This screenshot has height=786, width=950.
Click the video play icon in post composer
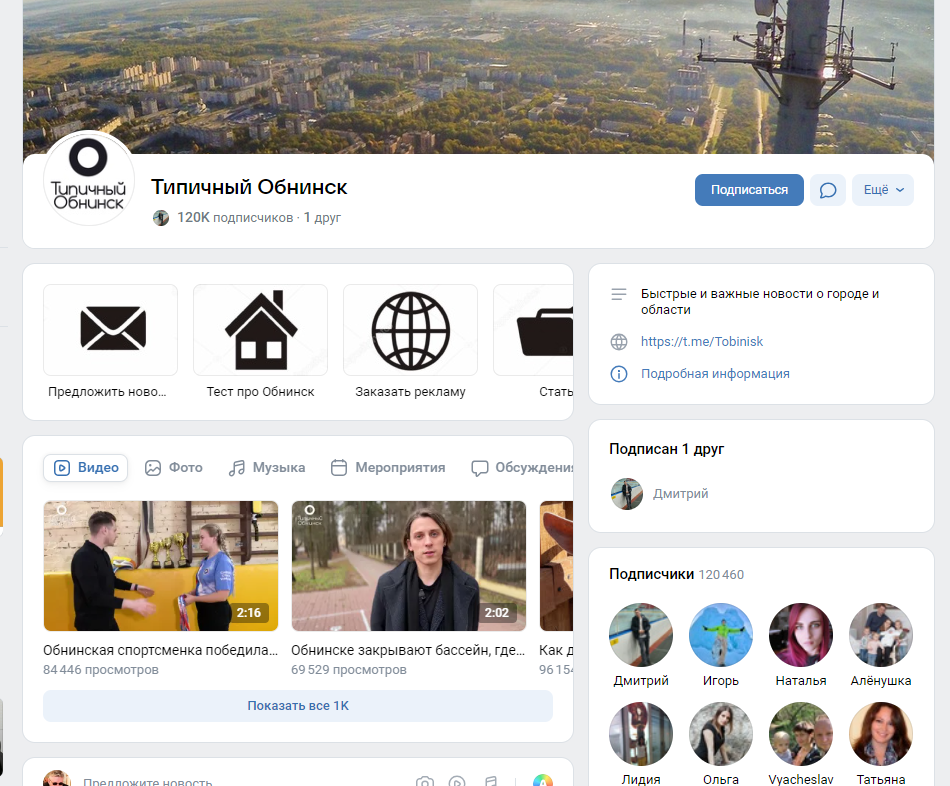457,781
